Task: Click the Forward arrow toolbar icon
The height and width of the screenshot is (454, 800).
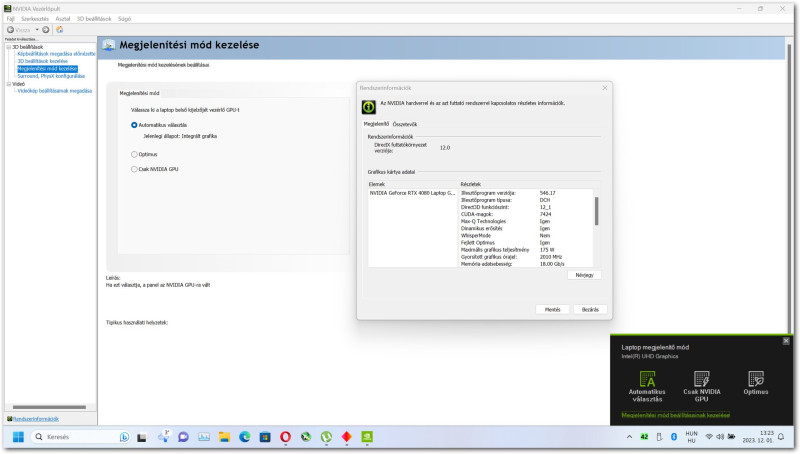Action: tap(46, 30)
